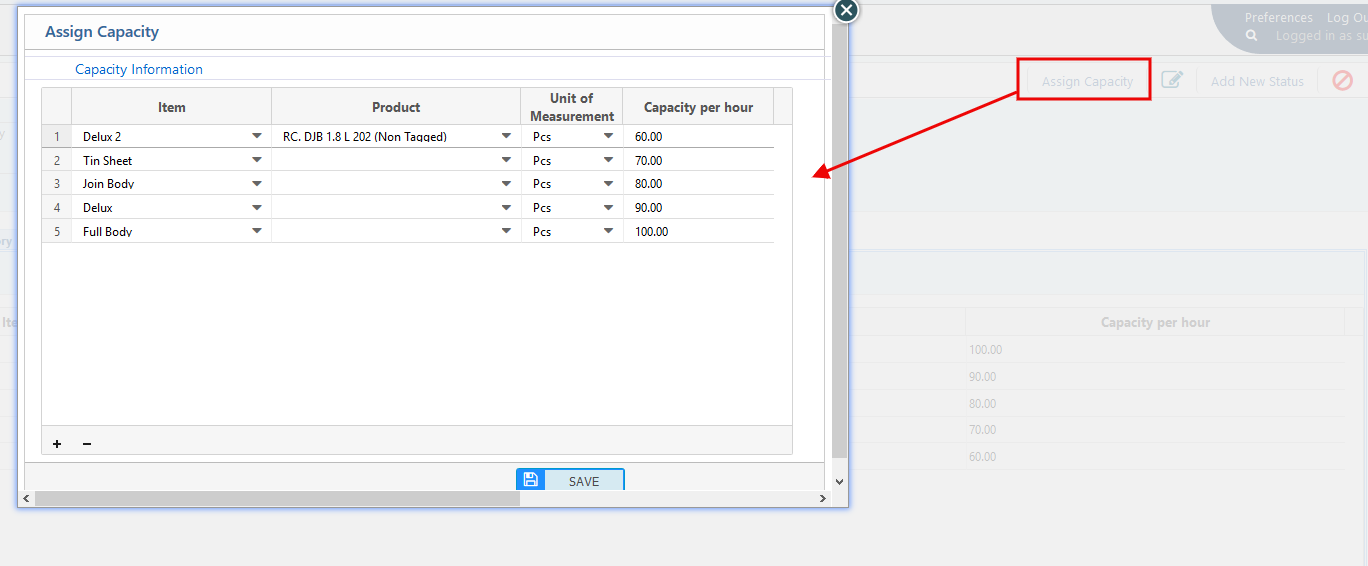Select row number 2 in grid

pos(57,160)
